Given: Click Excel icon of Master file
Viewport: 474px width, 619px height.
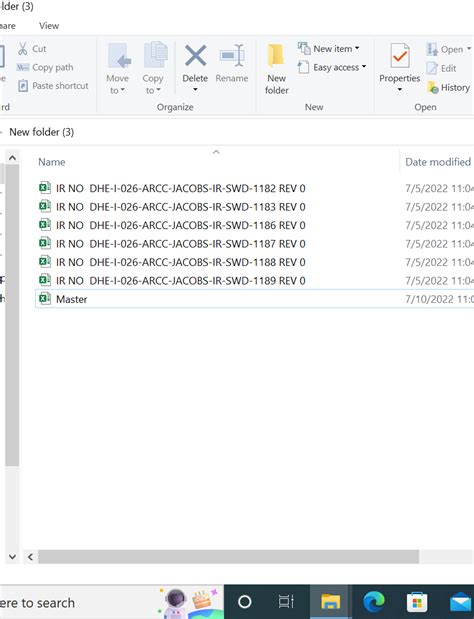Looking at the screenshot, I should coord(45,299).
